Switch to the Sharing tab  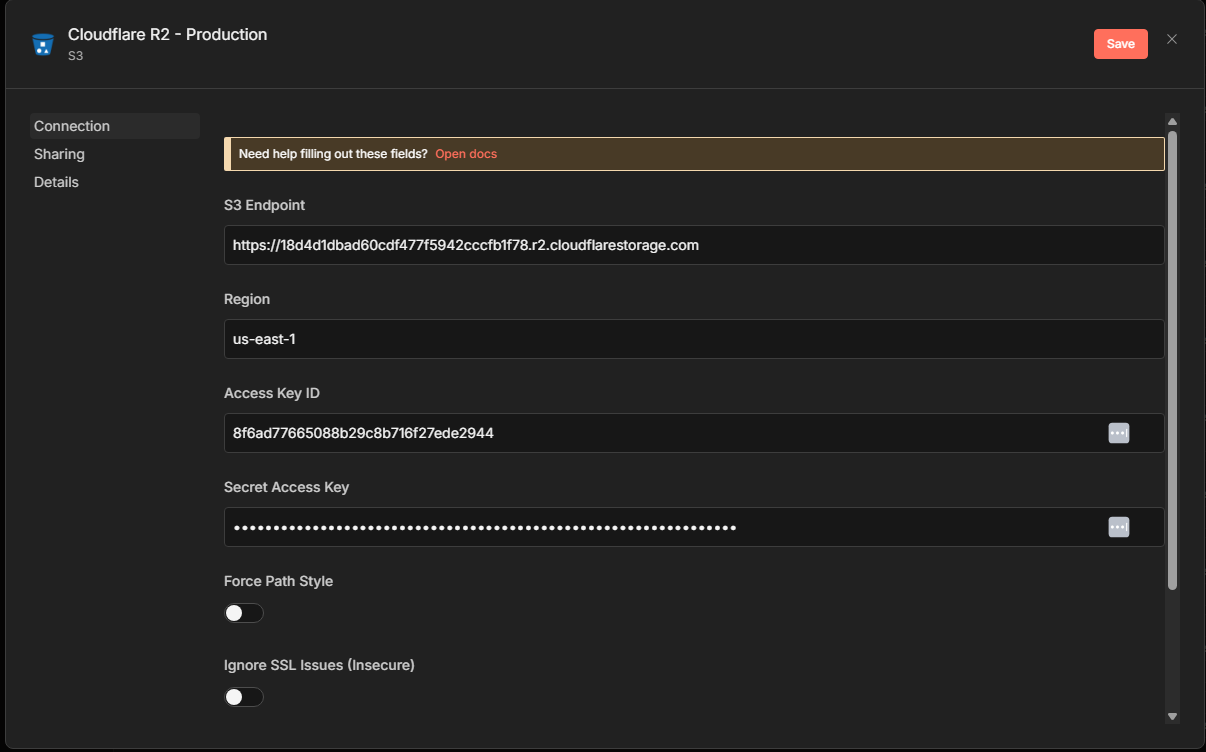click(60, 154)
